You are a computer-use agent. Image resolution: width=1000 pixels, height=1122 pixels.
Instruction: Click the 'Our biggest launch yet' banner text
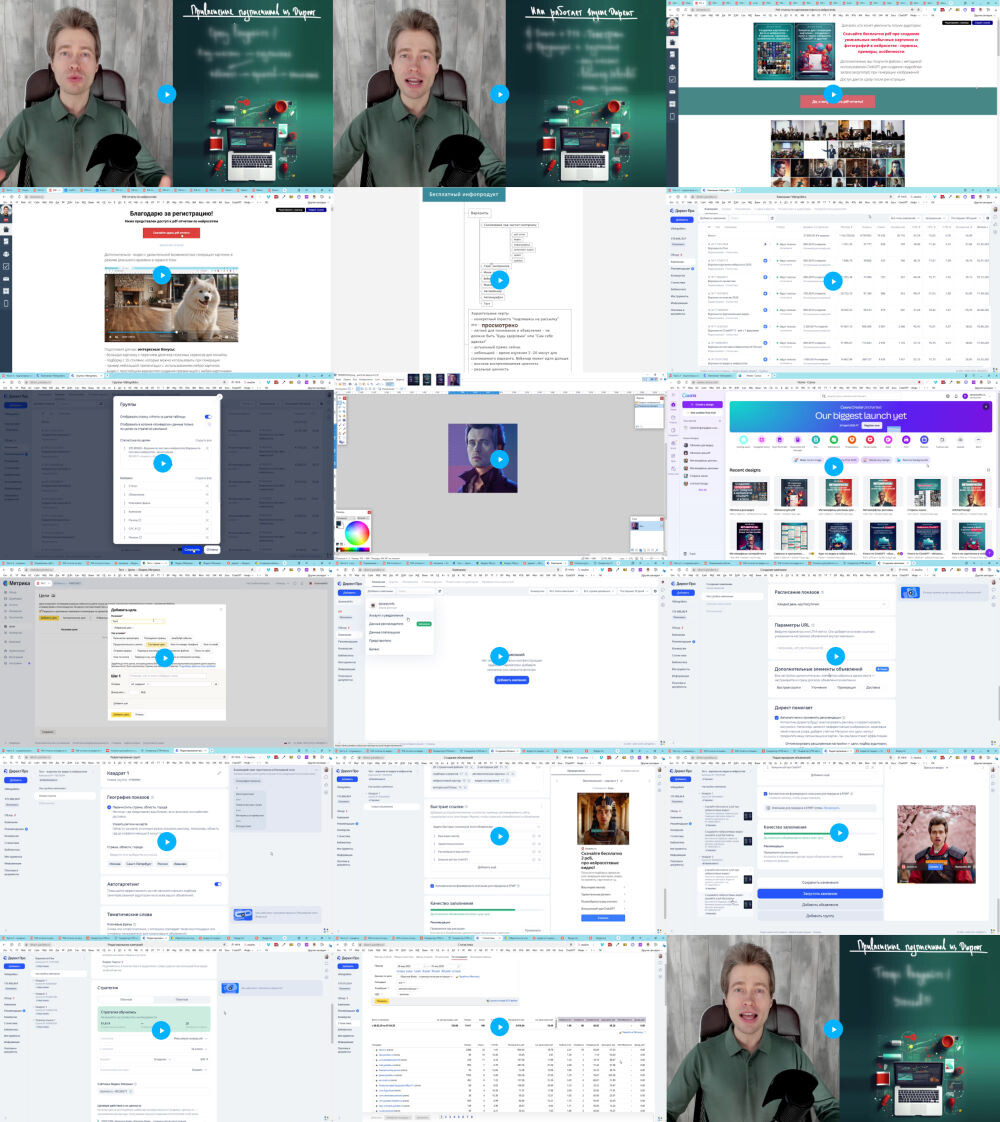[861, 416]
